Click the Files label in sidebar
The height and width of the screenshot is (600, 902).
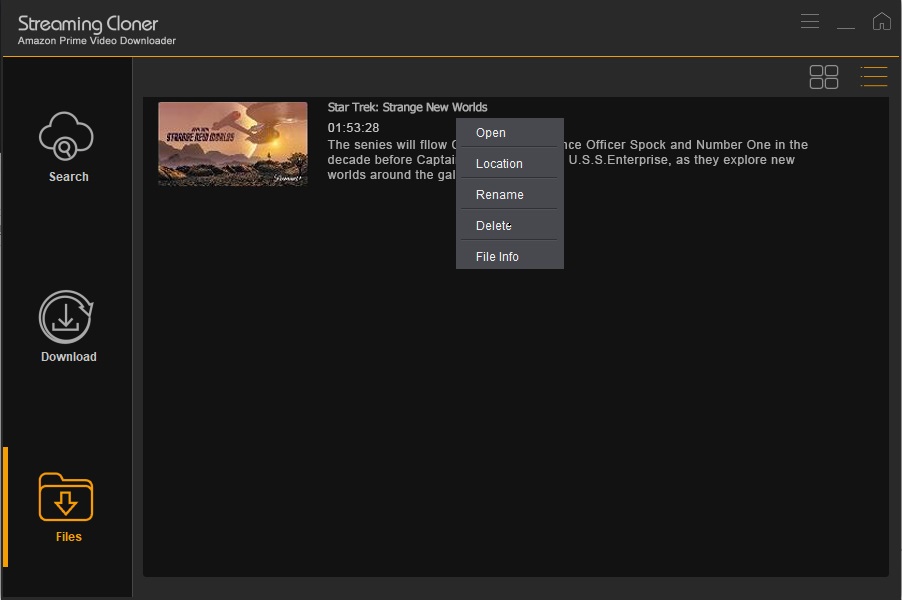tap(68, 537)
